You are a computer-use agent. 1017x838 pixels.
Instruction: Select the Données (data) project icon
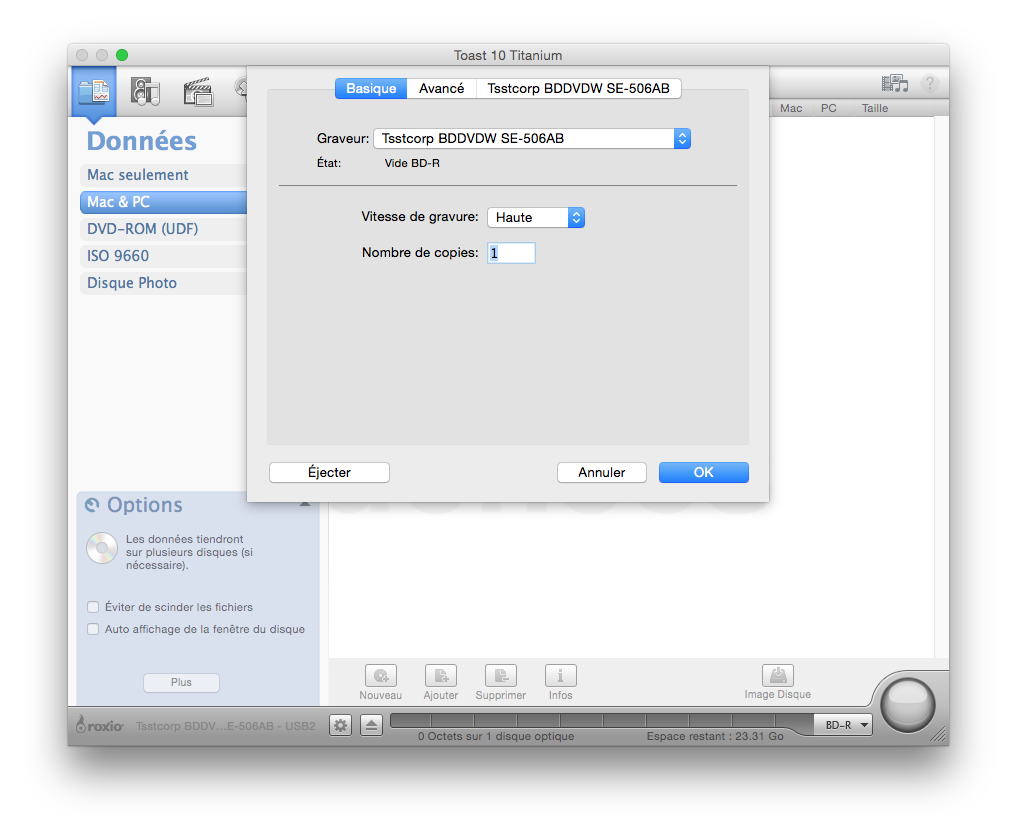point(94,92)
